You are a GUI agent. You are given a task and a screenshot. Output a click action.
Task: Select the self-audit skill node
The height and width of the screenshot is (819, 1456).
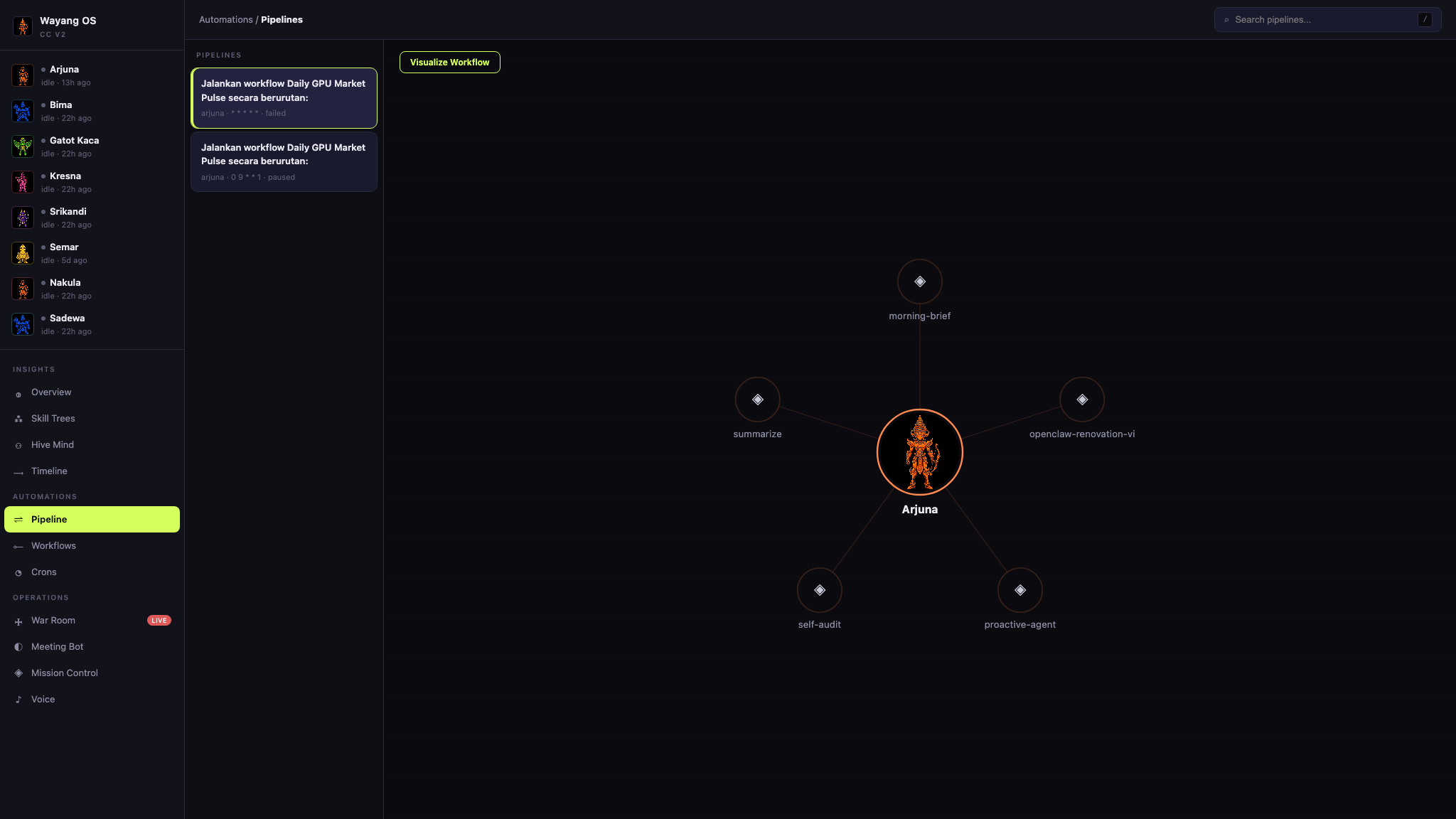pos(820,590)
